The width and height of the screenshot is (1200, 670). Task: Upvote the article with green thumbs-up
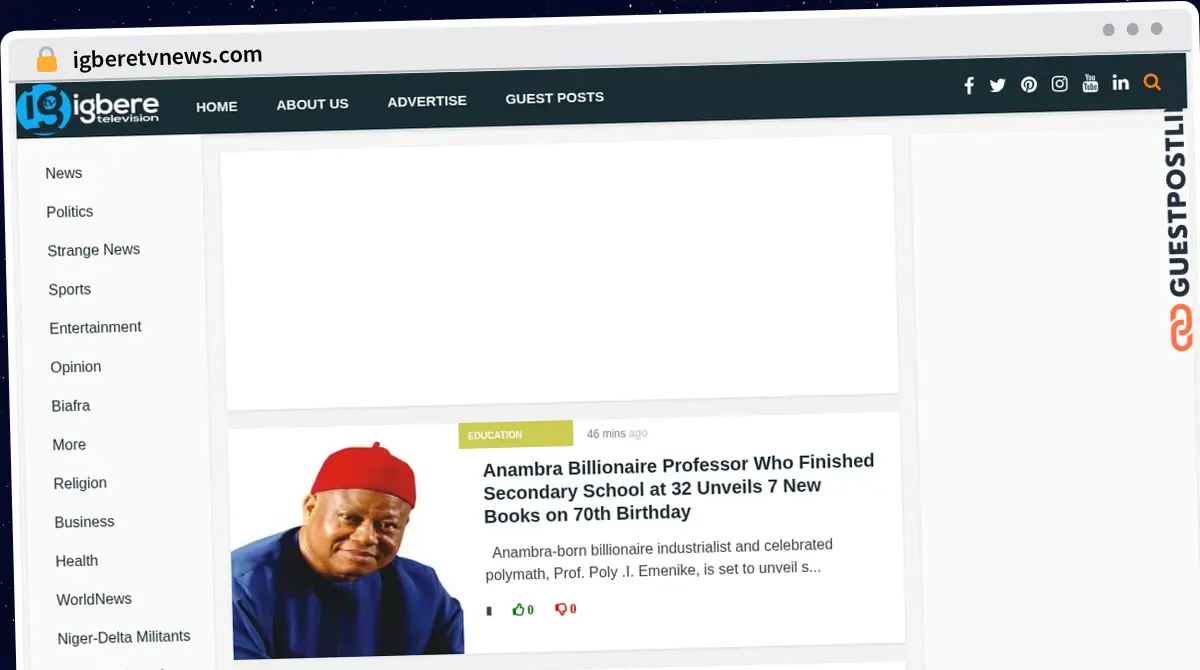click(x=522, y=609)
